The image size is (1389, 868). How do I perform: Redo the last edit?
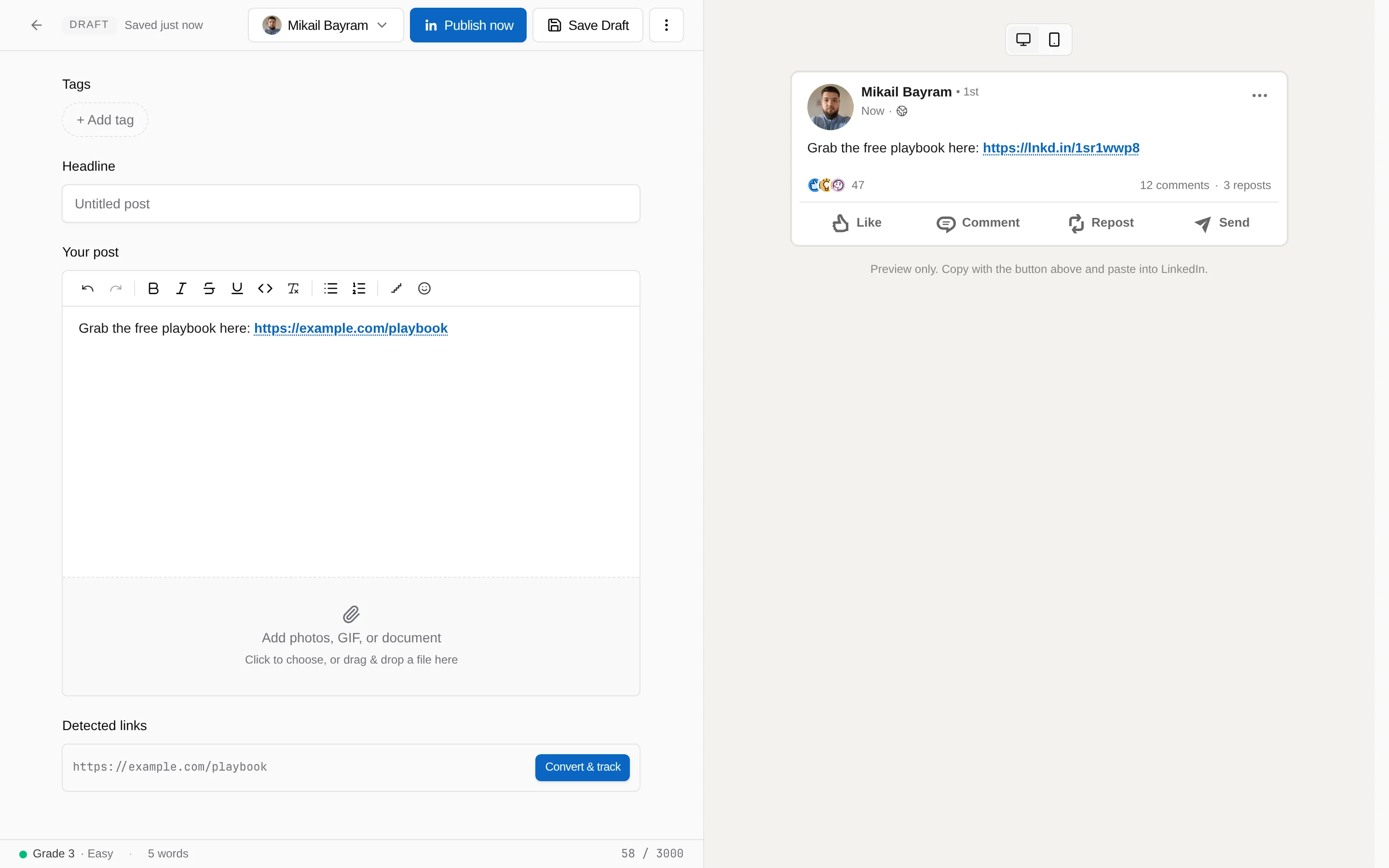(x=116, y=288)
